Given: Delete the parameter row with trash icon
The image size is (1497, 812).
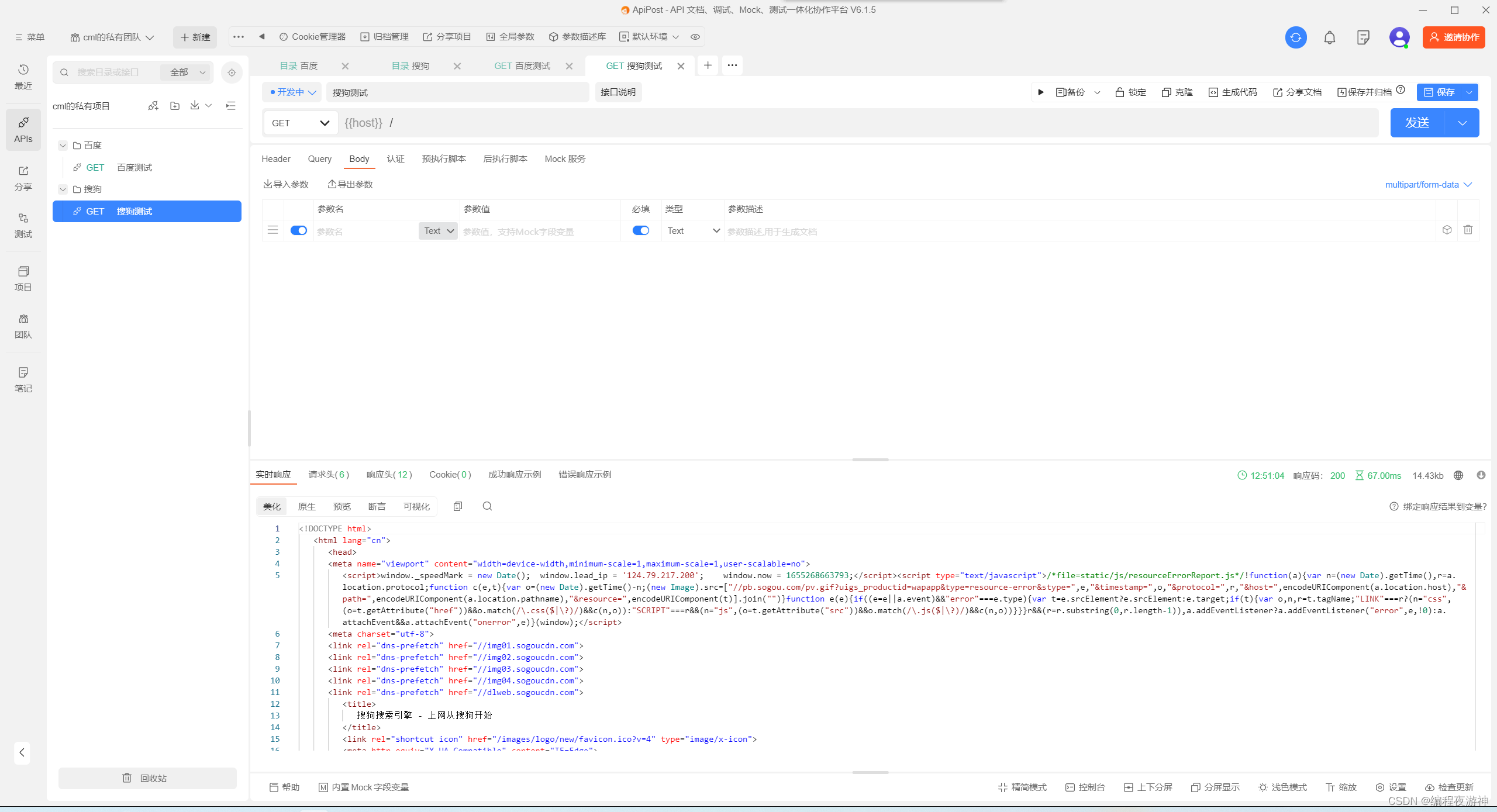Looking at the screenshot, I should [1468, 230].
